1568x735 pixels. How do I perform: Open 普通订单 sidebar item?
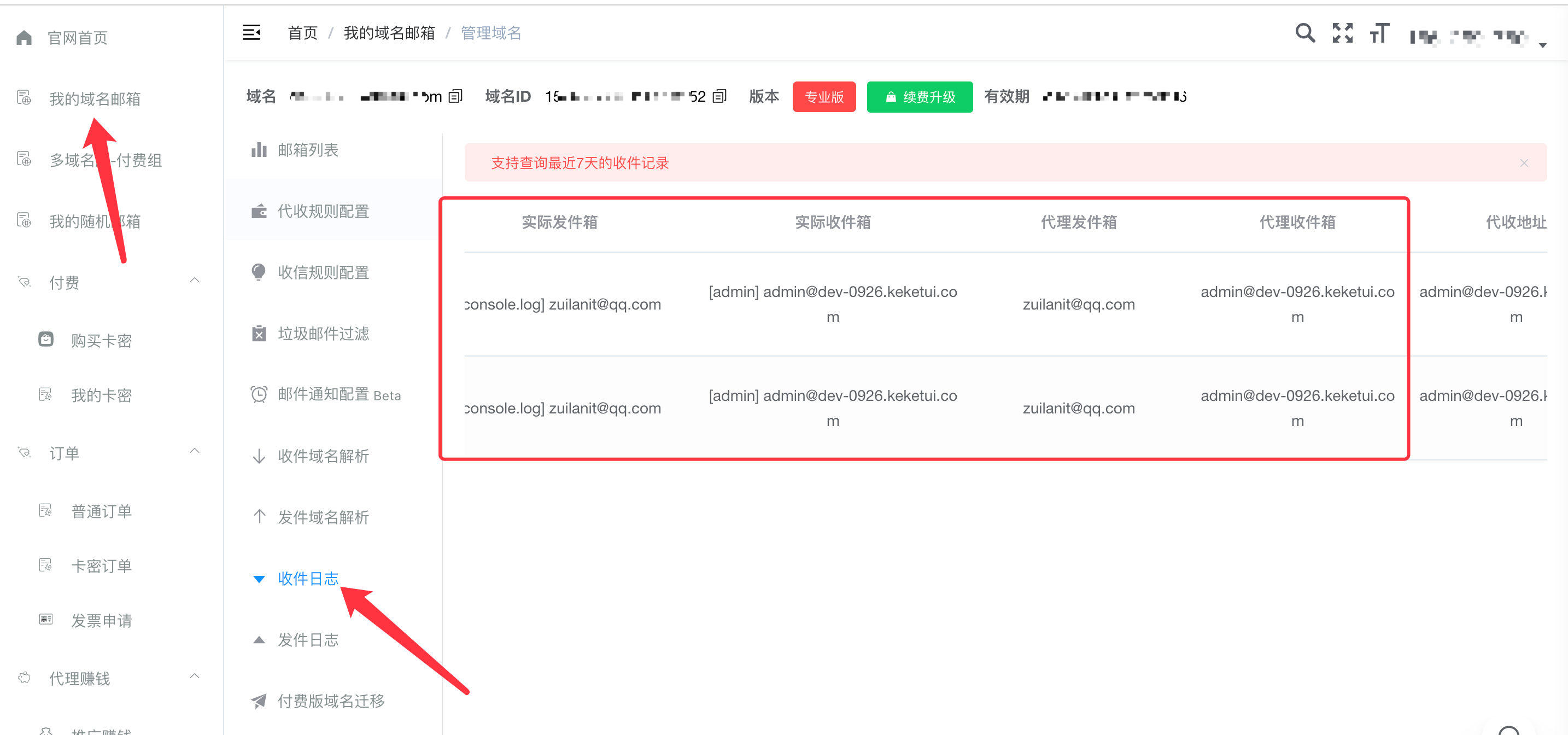[x=101, y=511]
